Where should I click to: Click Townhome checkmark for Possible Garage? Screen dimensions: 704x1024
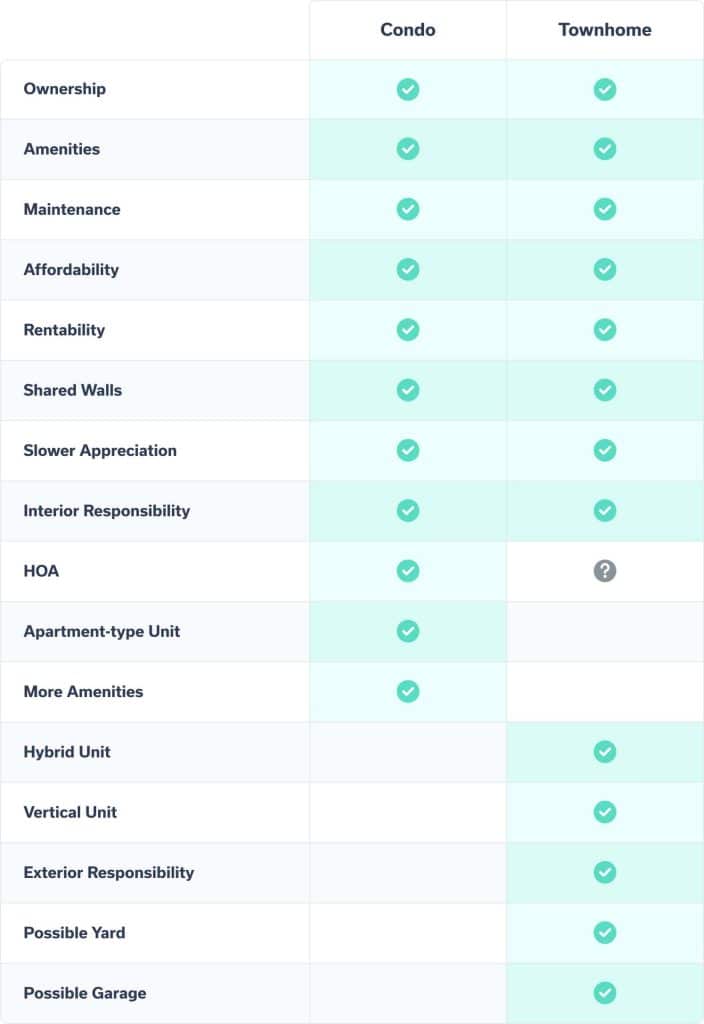tap(605, 993)
